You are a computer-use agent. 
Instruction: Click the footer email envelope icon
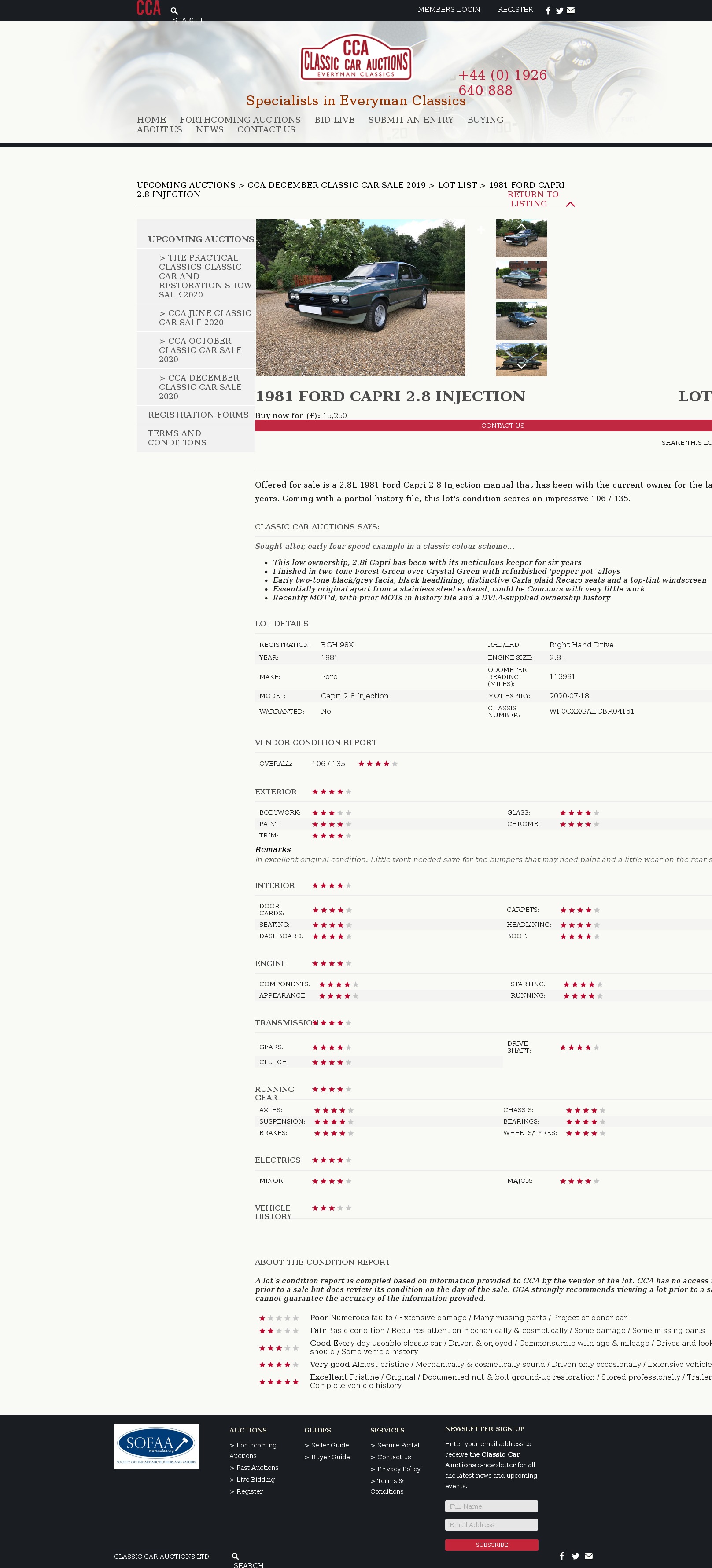[588, 1555]
